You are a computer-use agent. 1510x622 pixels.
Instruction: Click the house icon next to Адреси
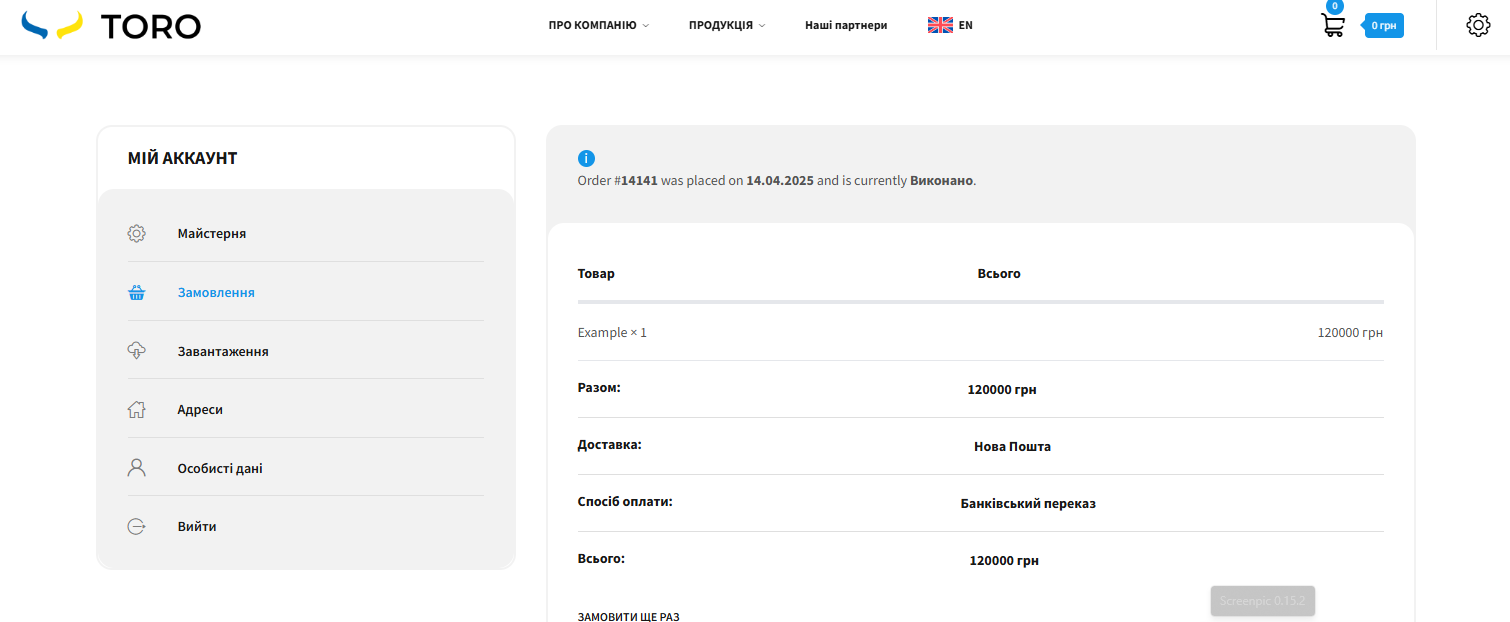(x=137, y=409)
